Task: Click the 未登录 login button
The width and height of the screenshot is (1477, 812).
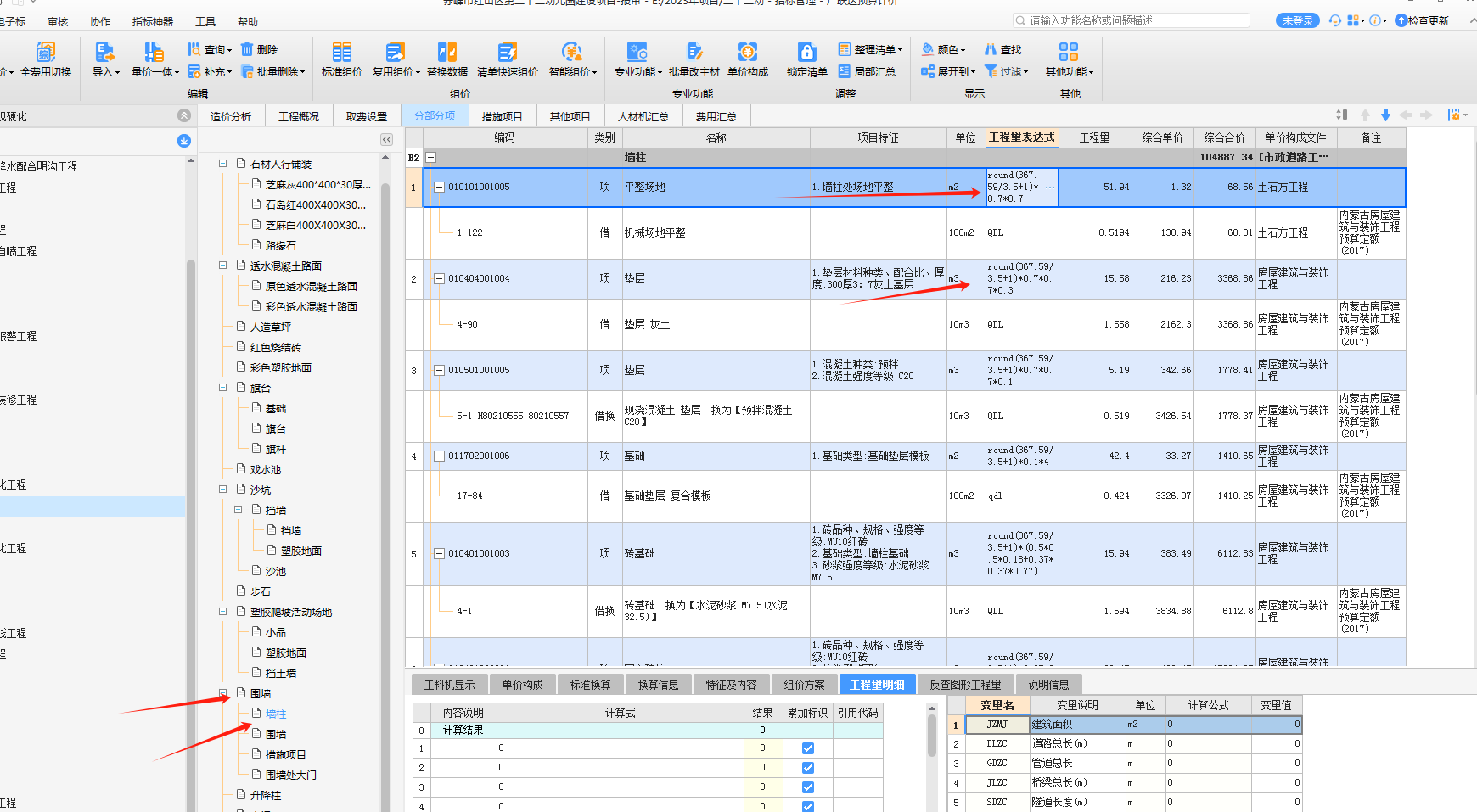Action: tap(1297, 20)
